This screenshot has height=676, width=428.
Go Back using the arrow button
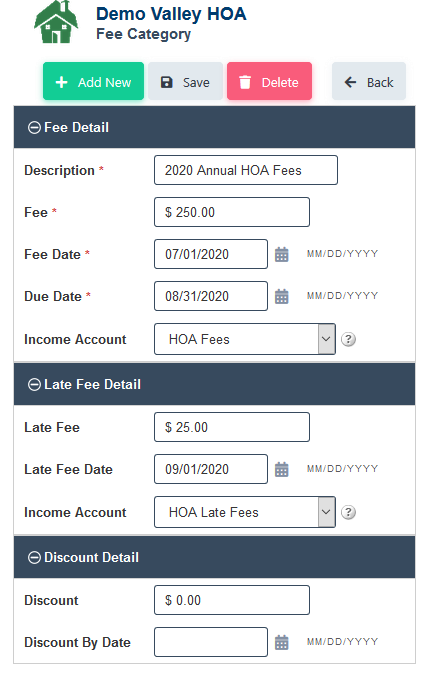tap(369, 81)
